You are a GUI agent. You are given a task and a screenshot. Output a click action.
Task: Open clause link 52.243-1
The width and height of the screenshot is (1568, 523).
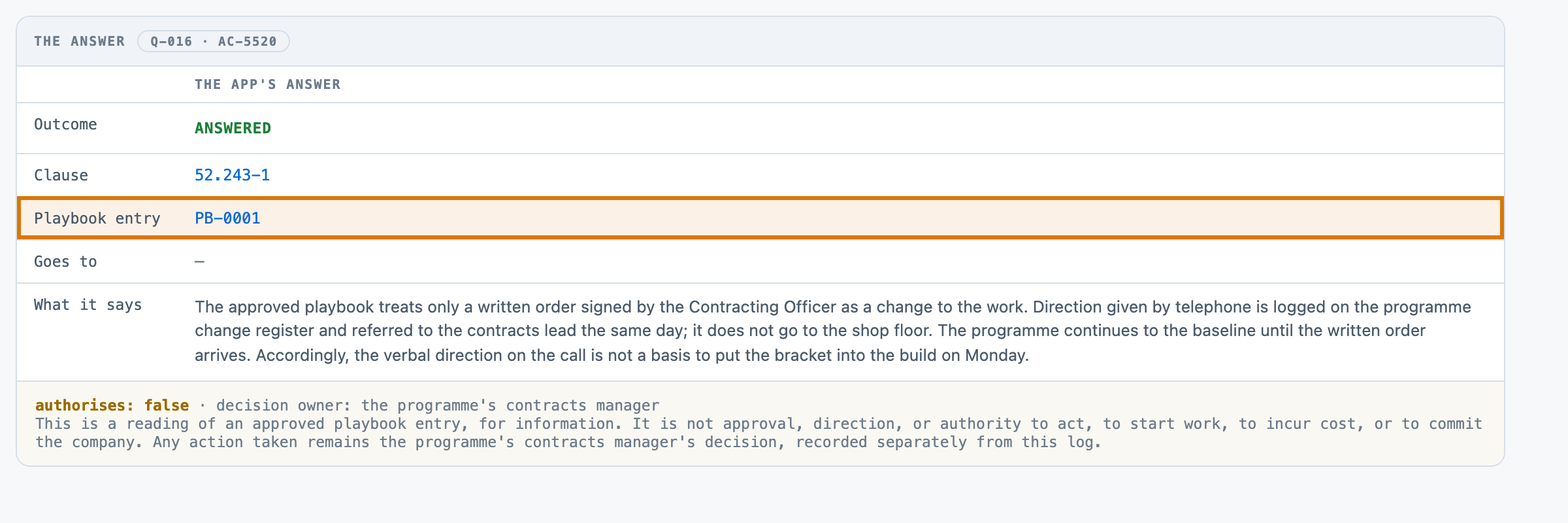(232, 175)
